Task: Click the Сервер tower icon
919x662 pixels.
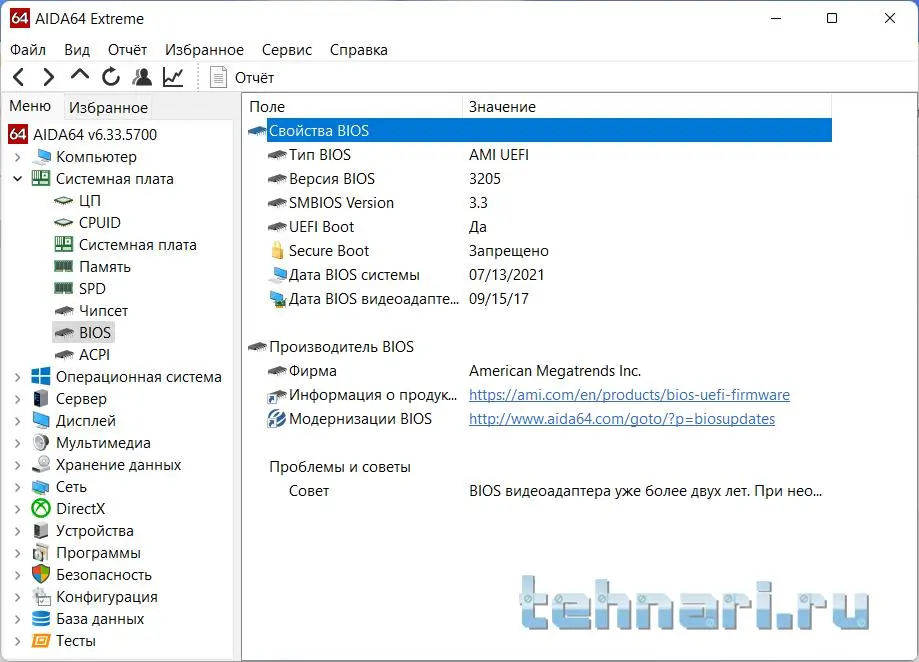Action: [41, 398]
